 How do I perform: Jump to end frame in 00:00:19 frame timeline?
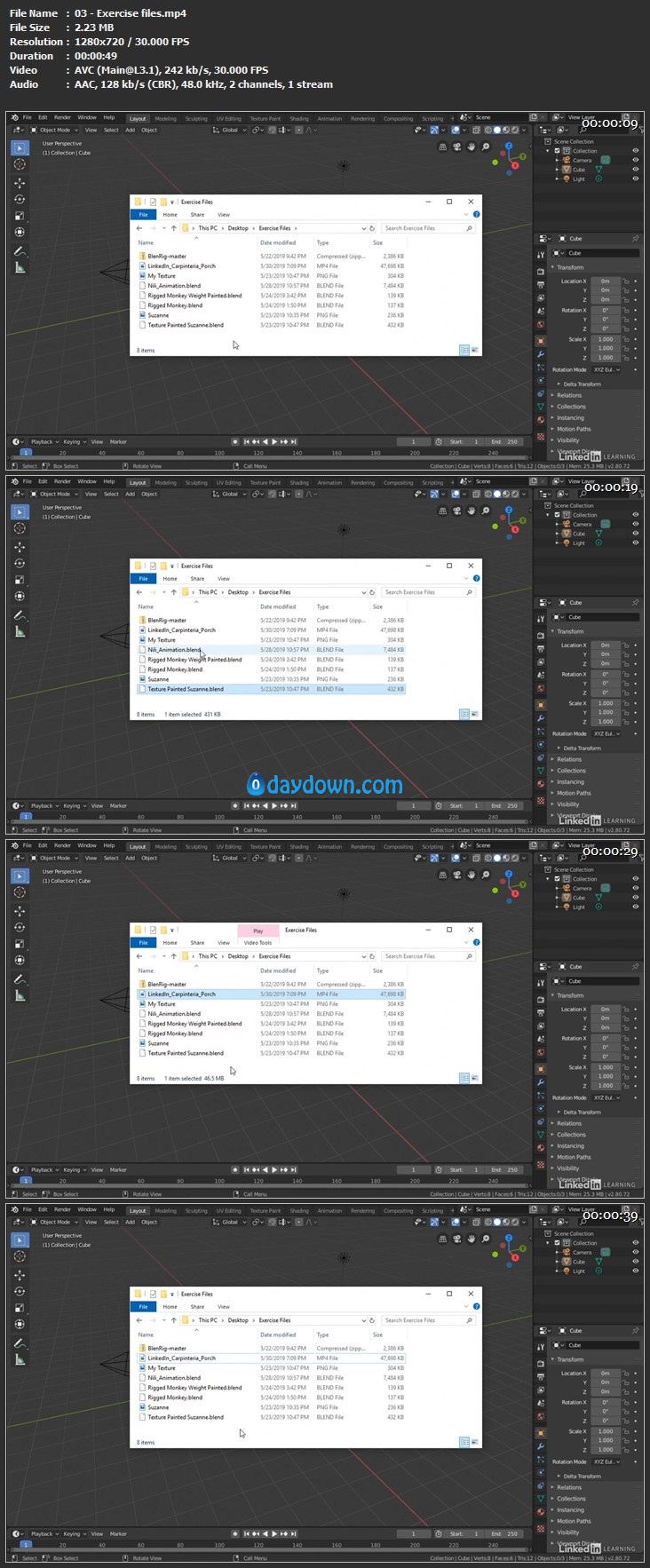292,805
